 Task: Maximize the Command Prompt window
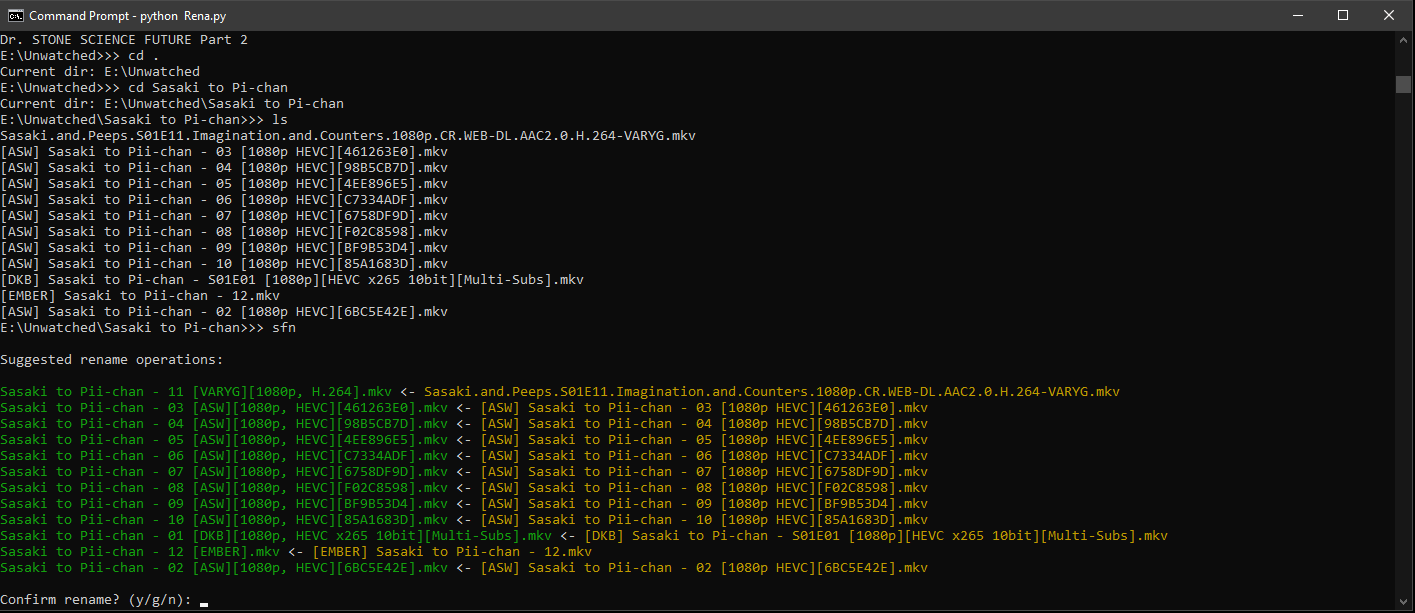[1343, 15]
